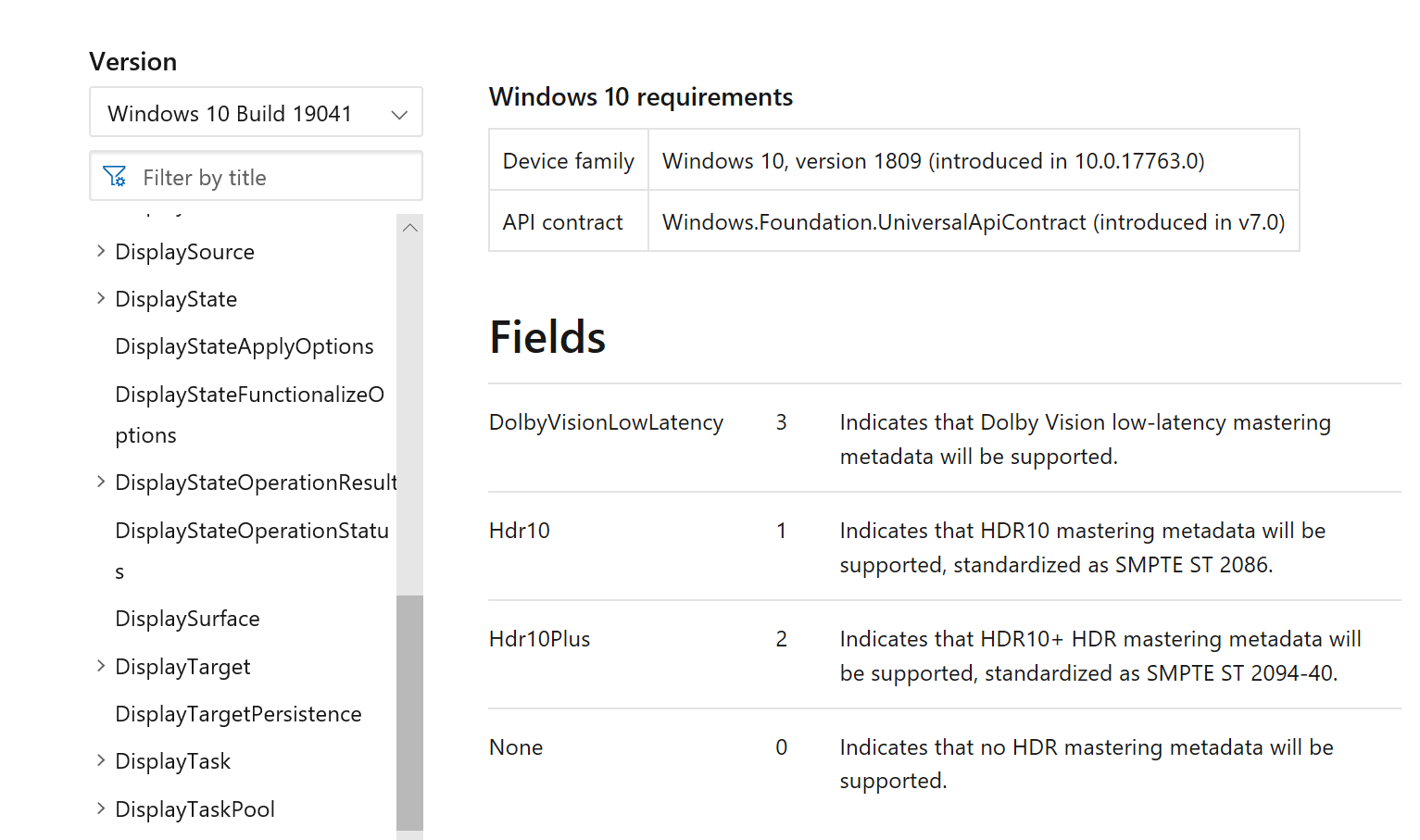Click the Hdr10 field name
1420x840 pixels.
pos(519,531)
